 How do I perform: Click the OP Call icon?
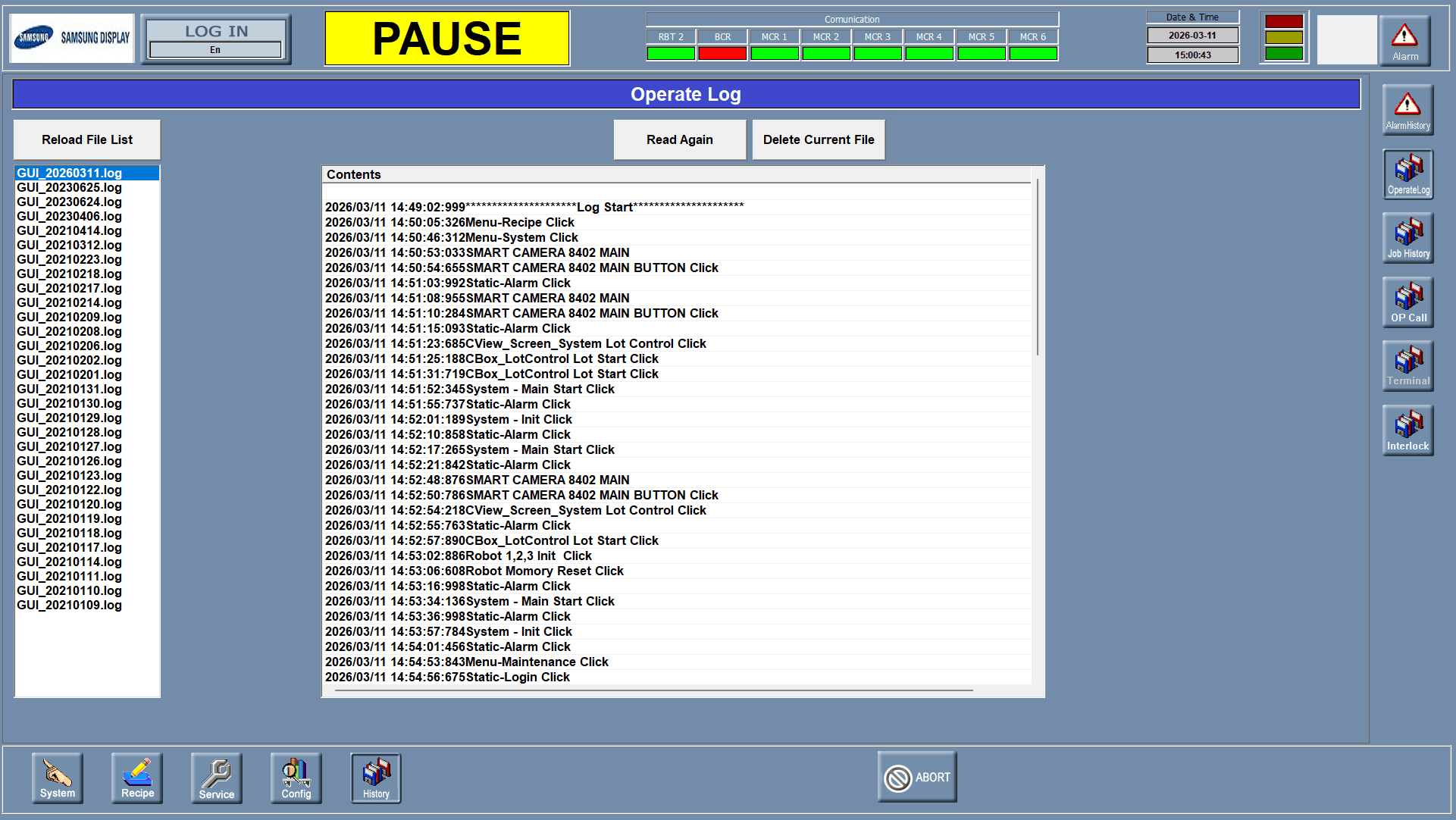pos(1407,302)
